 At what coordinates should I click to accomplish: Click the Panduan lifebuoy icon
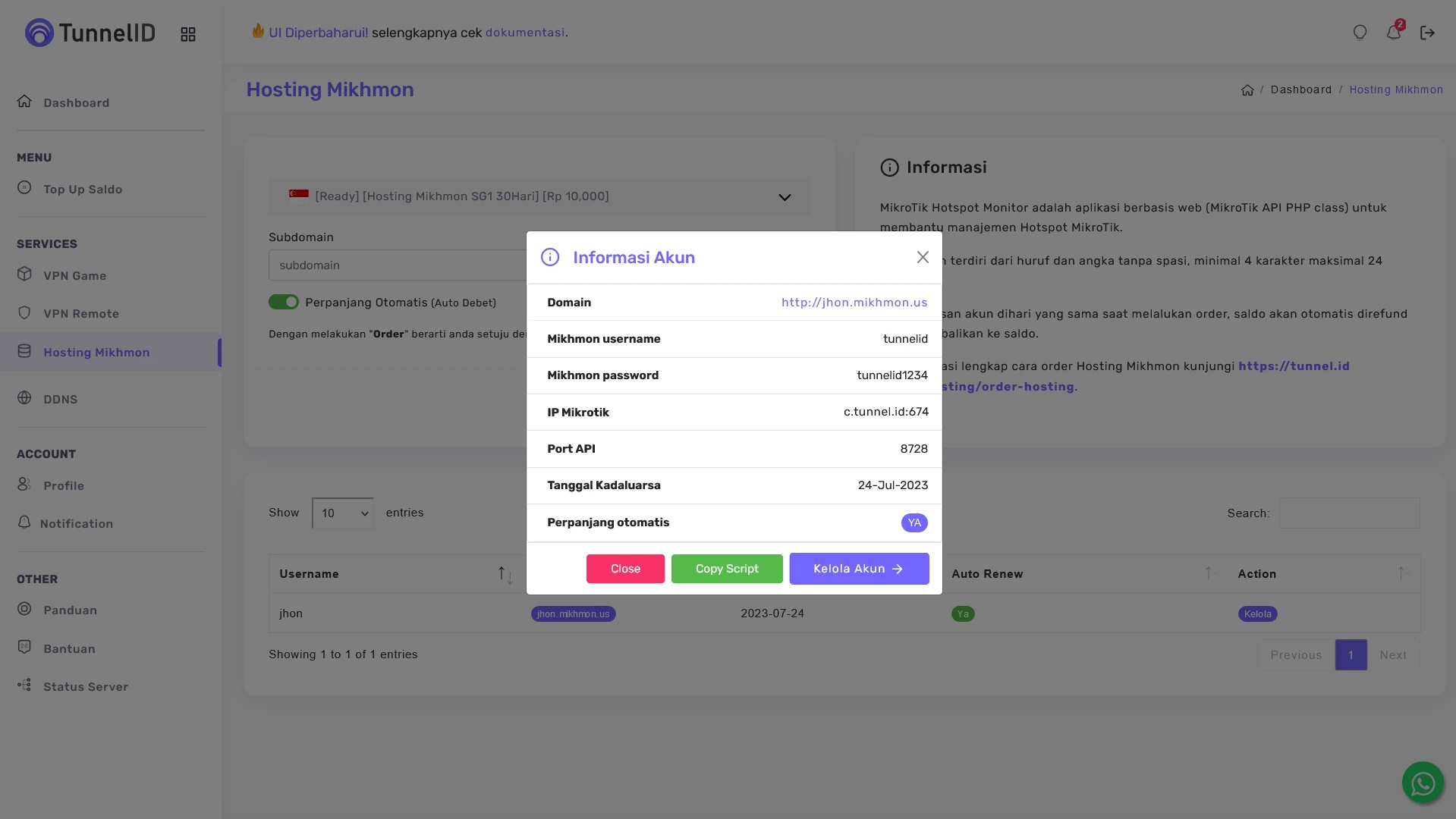[24, 609]
